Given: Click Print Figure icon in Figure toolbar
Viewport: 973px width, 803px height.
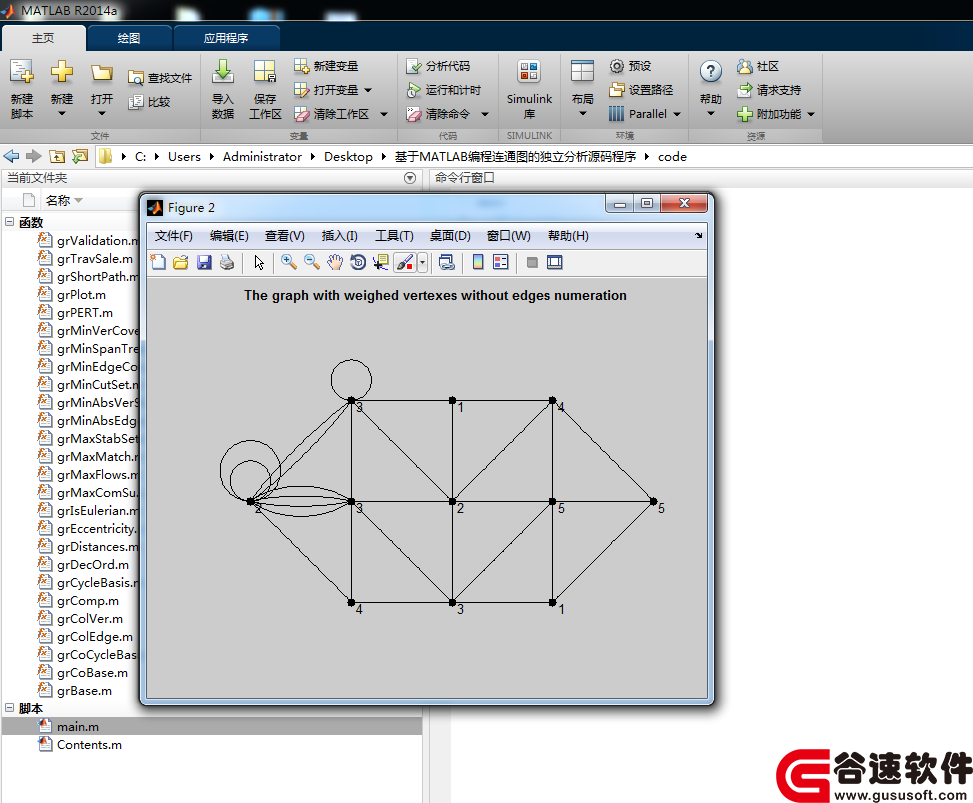Looking at the screenshot, I should 227,262.
